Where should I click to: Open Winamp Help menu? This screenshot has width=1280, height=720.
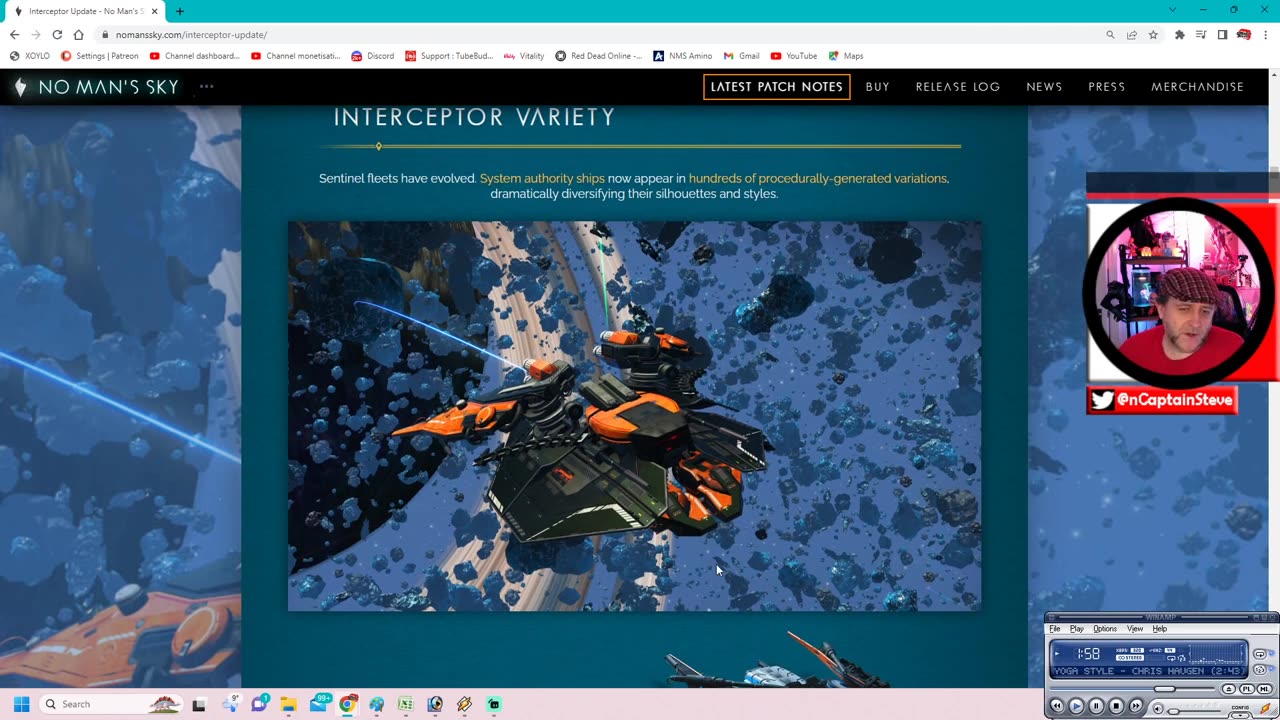click(x=1160, y=629)
